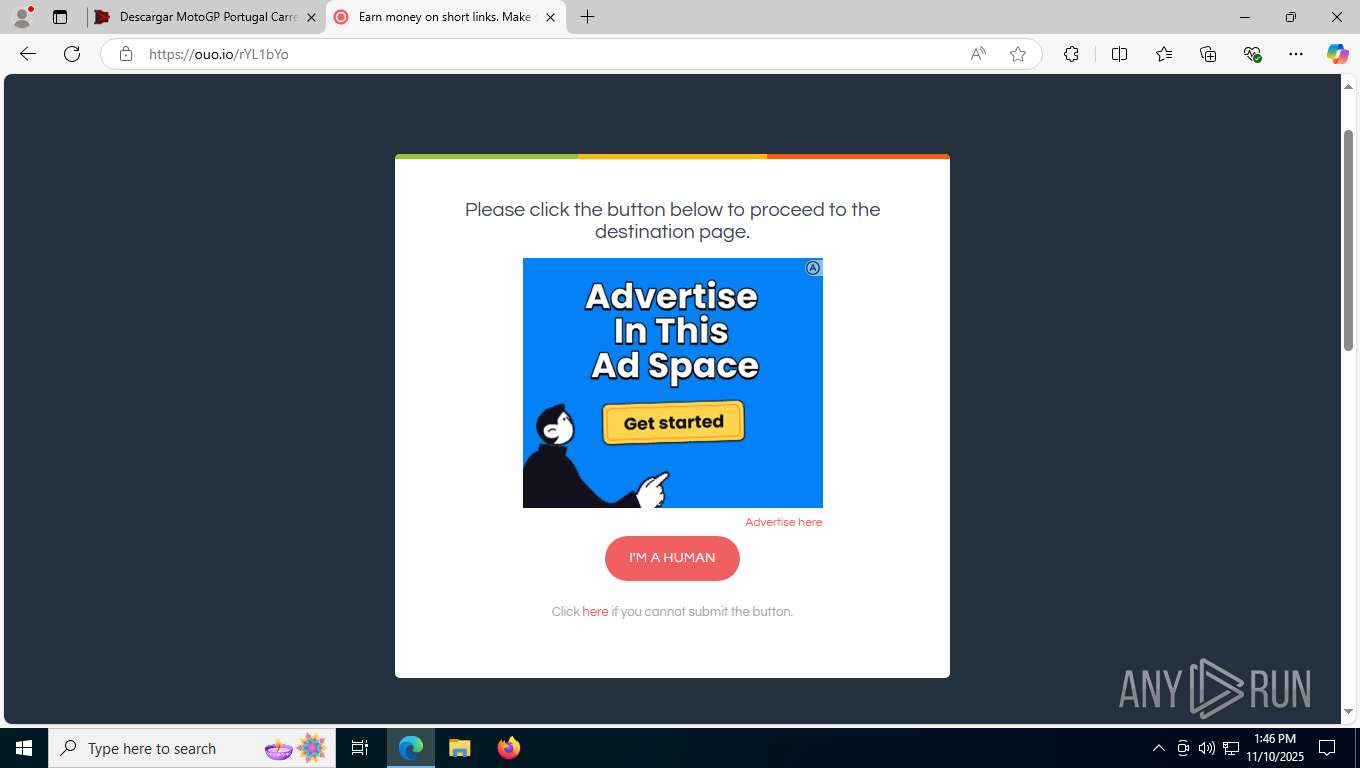1360x768 pixels.
Task: Click the scroll up arrow
Action: coord(1348,86)
